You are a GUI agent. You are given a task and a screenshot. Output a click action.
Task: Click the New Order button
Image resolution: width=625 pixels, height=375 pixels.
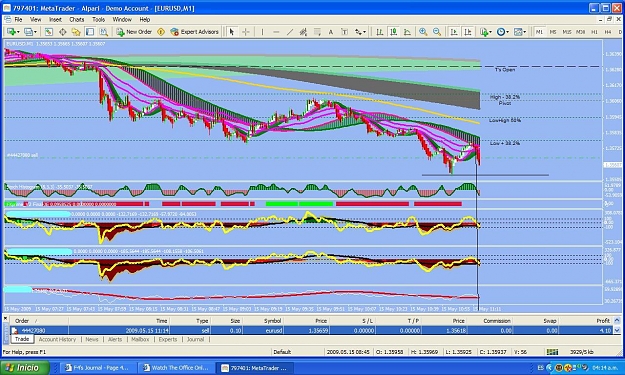(x=134, y=32)
